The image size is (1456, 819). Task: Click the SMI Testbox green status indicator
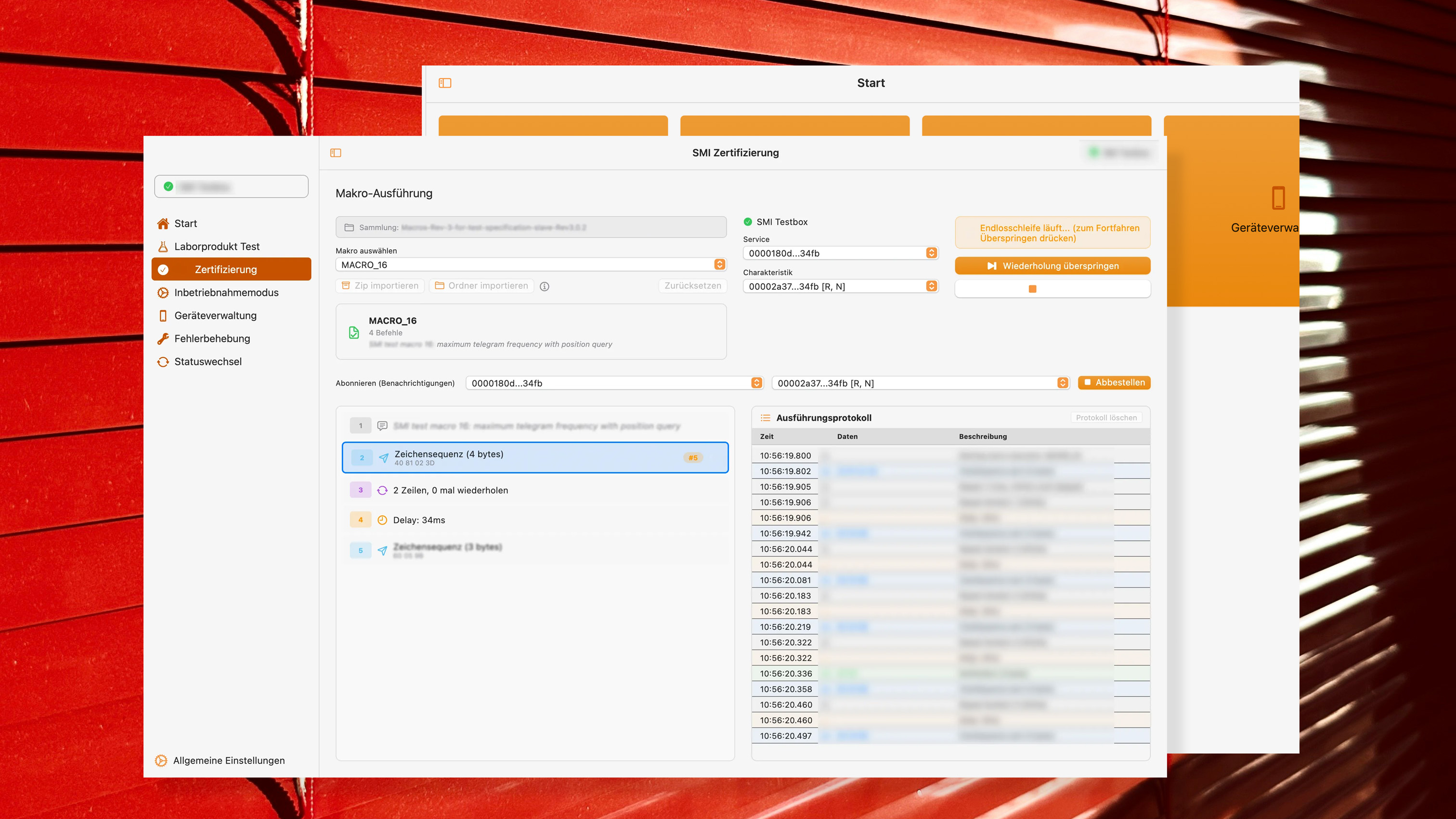pos(748,221)
